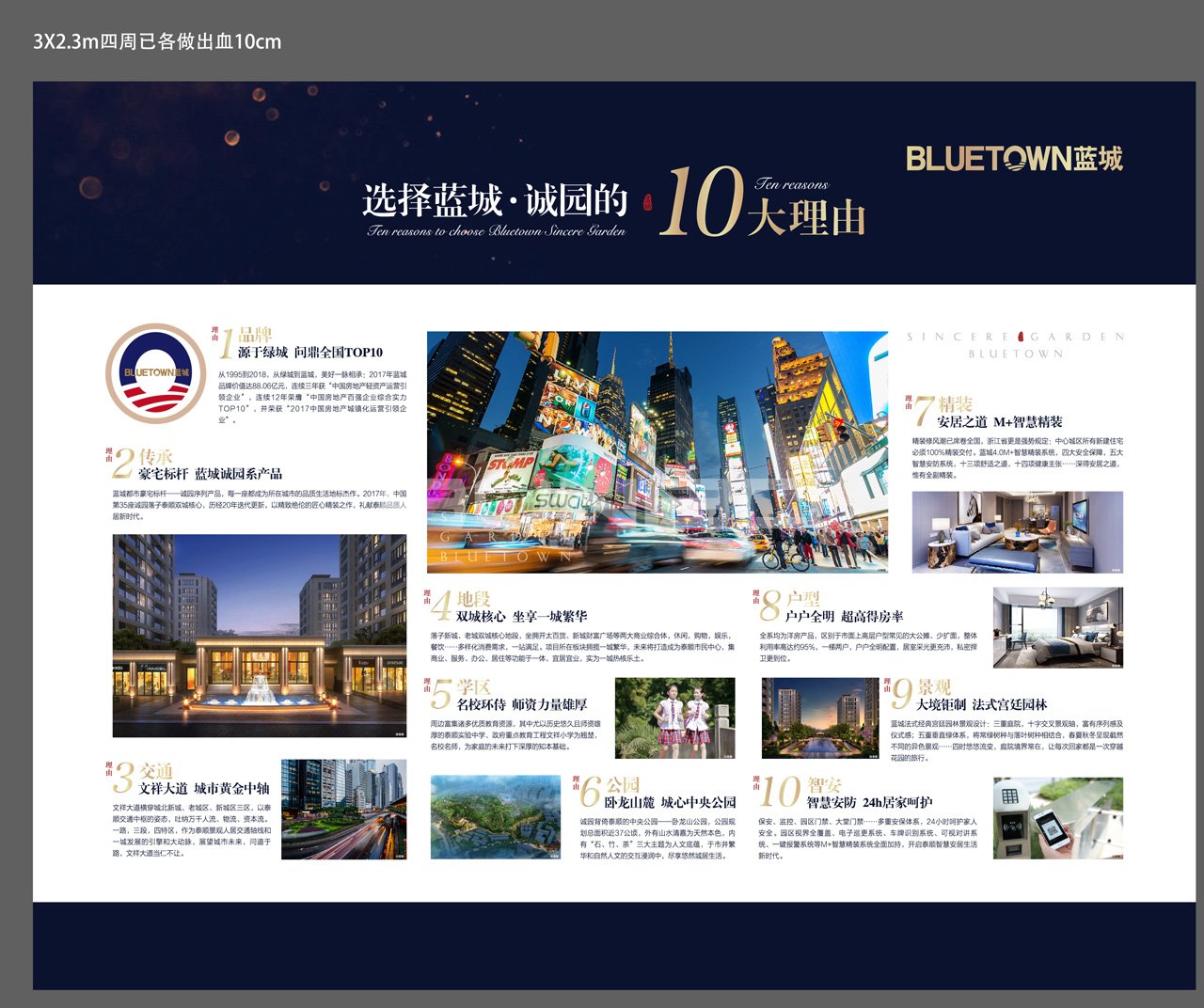Select heading 安居之道 M+智慧精装
This screenshot has height=1008, width=1204.
(999, 422)
